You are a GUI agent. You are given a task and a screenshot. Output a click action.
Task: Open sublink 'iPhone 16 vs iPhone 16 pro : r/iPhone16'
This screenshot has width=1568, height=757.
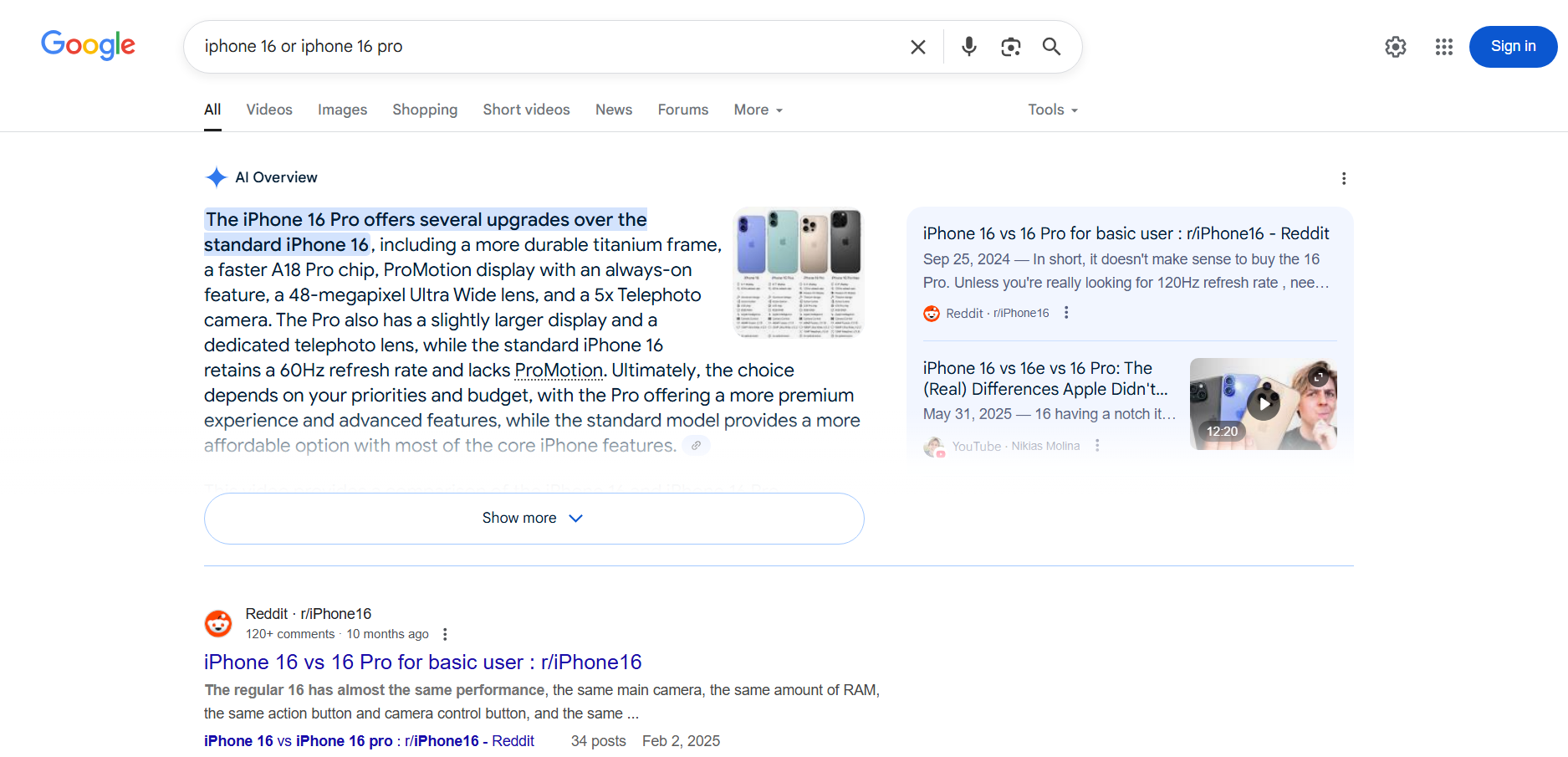369,741
